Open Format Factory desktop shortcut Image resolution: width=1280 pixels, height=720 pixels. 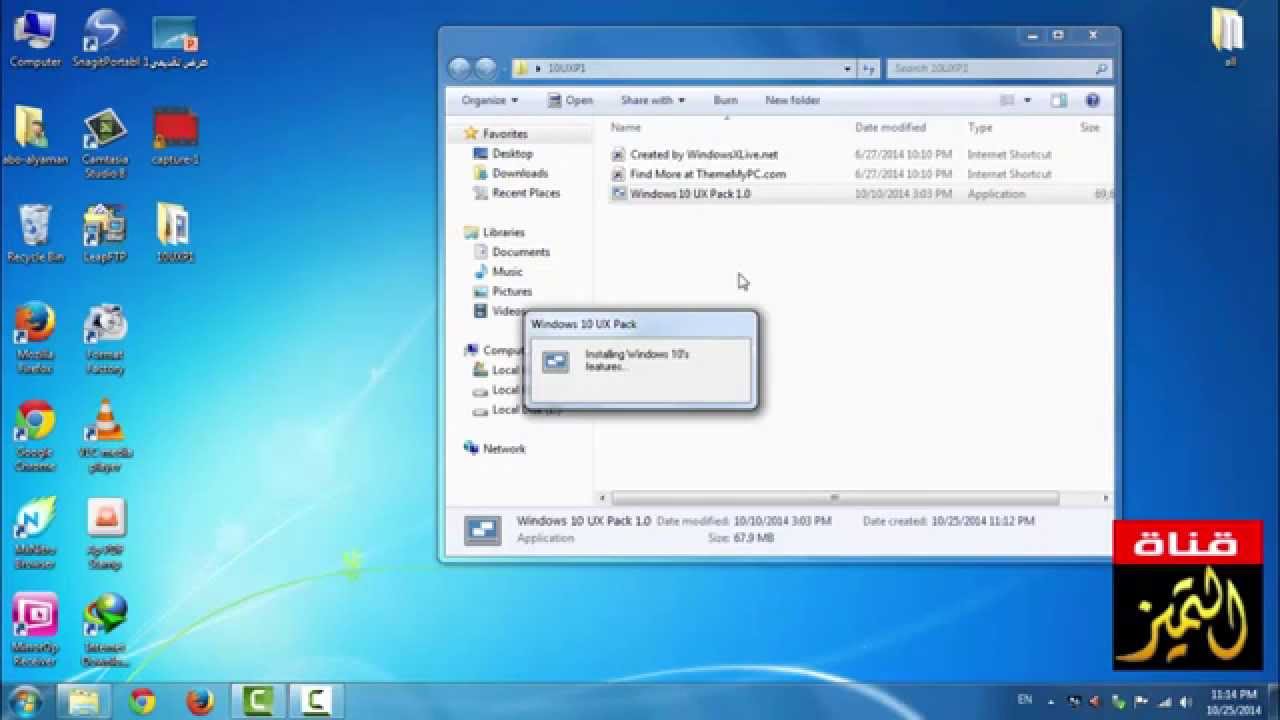(104, 338)
